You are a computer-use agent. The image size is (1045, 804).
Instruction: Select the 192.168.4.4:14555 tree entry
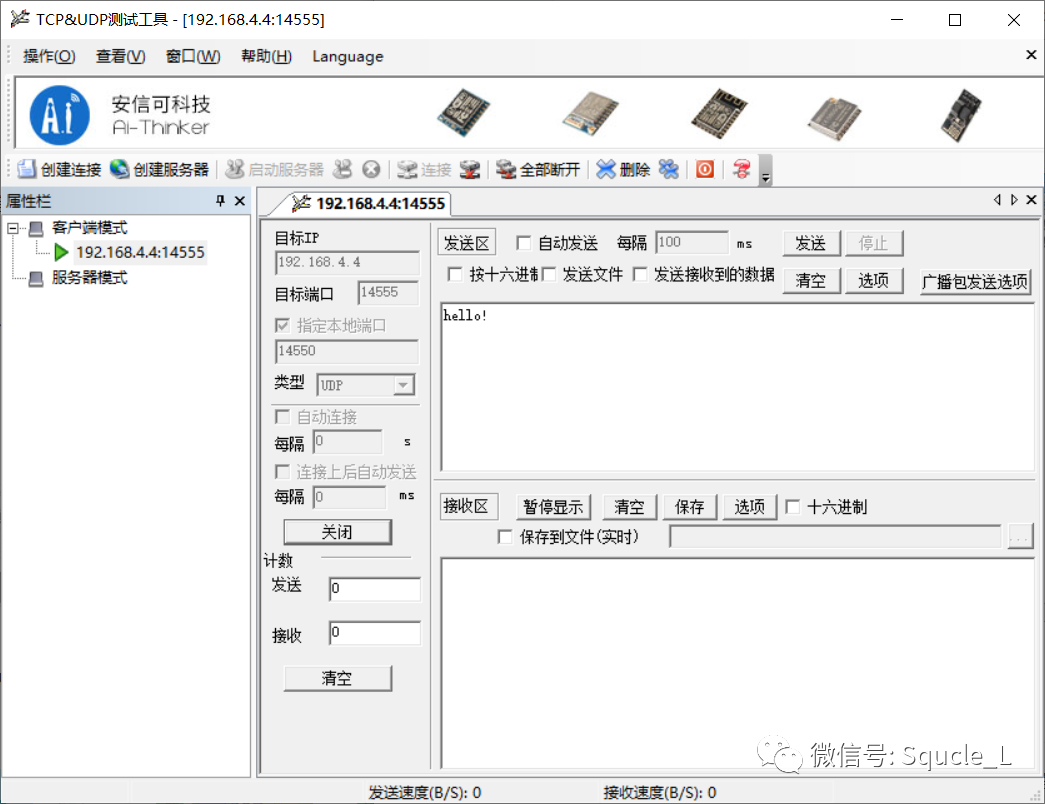pyautogui.click(x=140, y=252)
